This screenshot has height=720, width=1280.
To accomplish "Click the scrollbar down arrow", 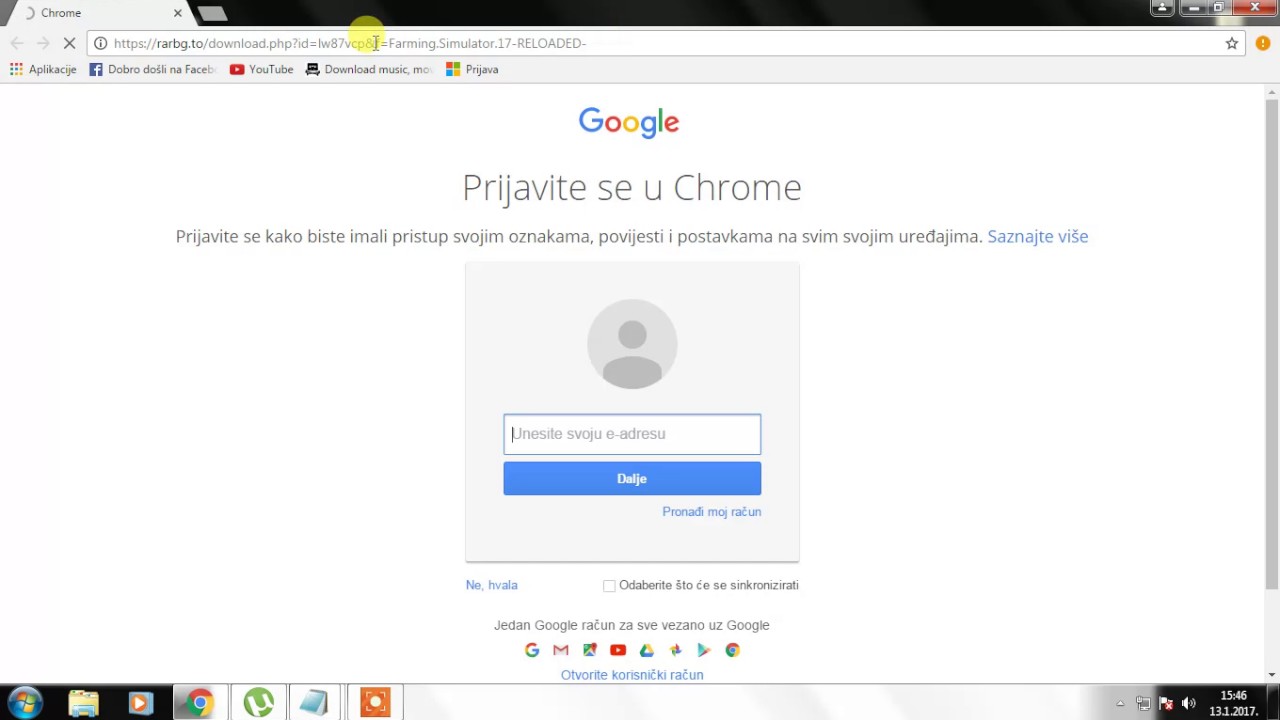I will (x=1272, y=675).
